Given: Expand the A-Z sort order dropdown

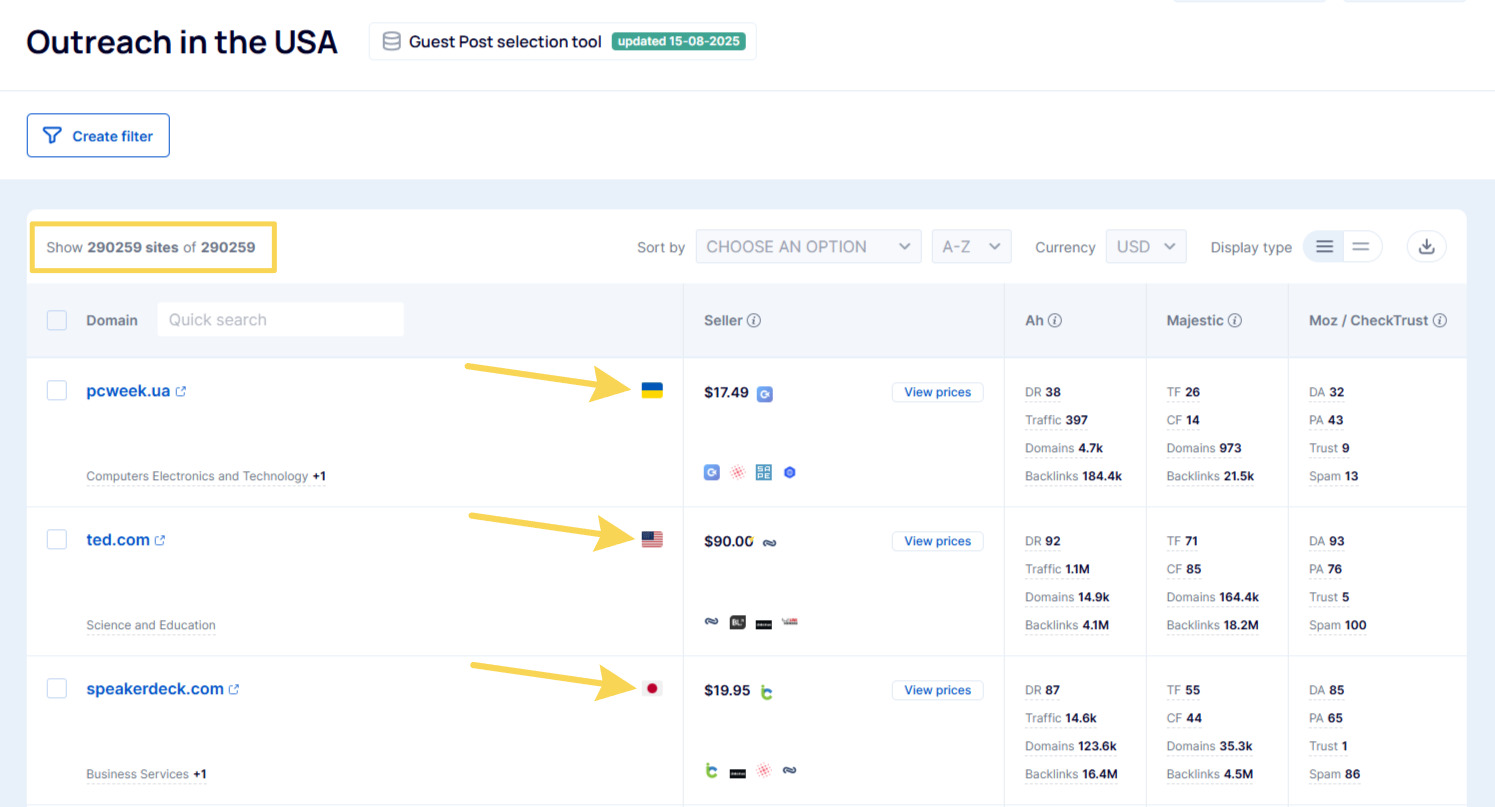Looking at the screenshot, I should click(971, 247).
